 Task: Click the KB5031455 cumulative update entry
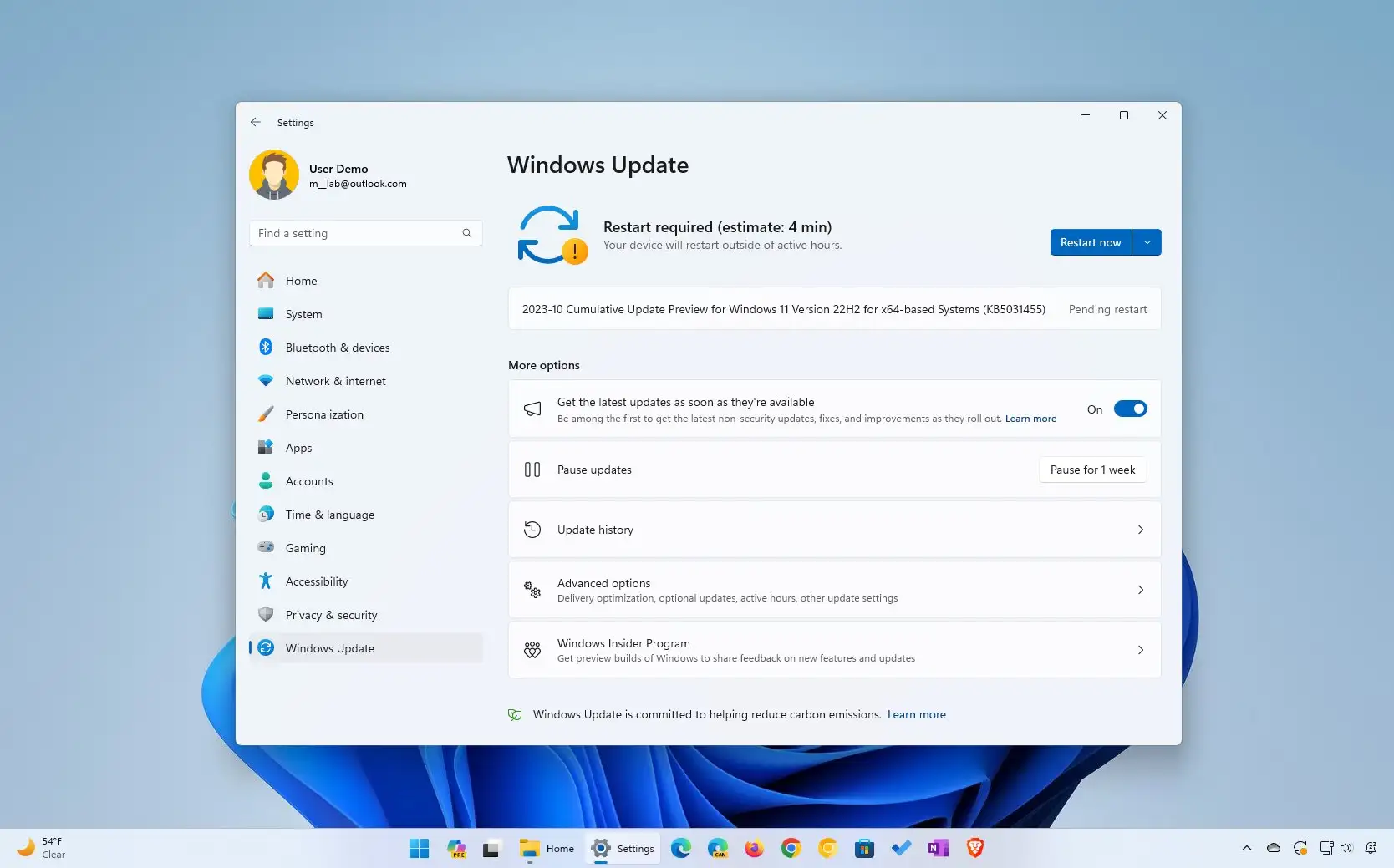click(834, 309)
